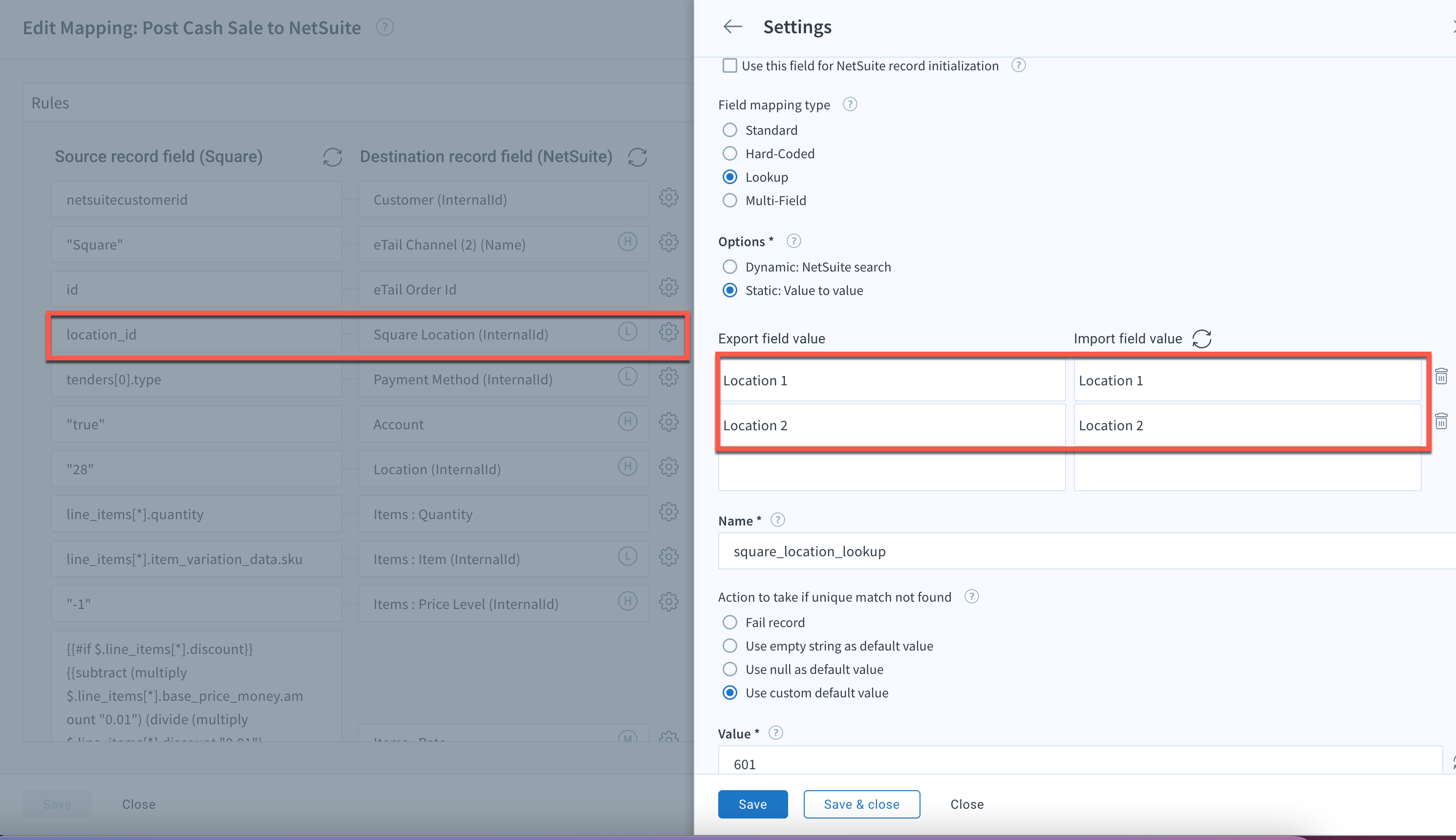Open settings gear for Items : Quantity row
The width and height of the screenshot is (1456, 840).
668,512
